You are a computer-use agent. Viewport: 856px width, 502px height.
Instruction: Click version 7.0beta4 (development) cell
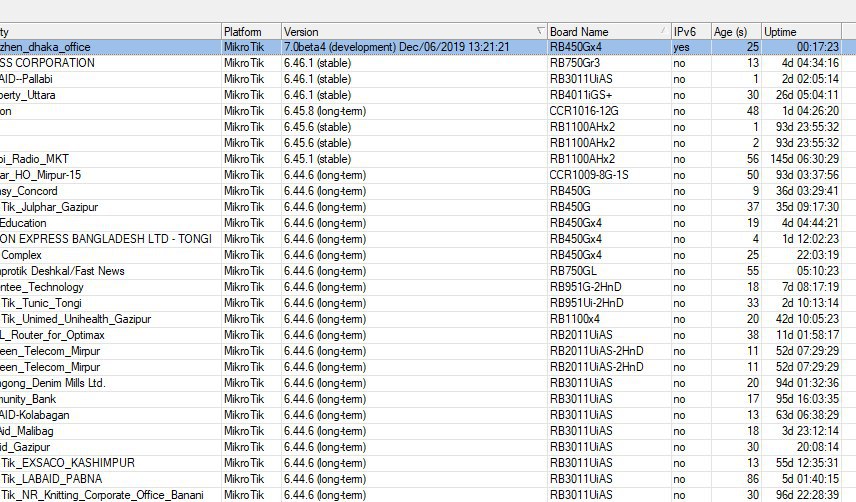(x=414, y=47)
